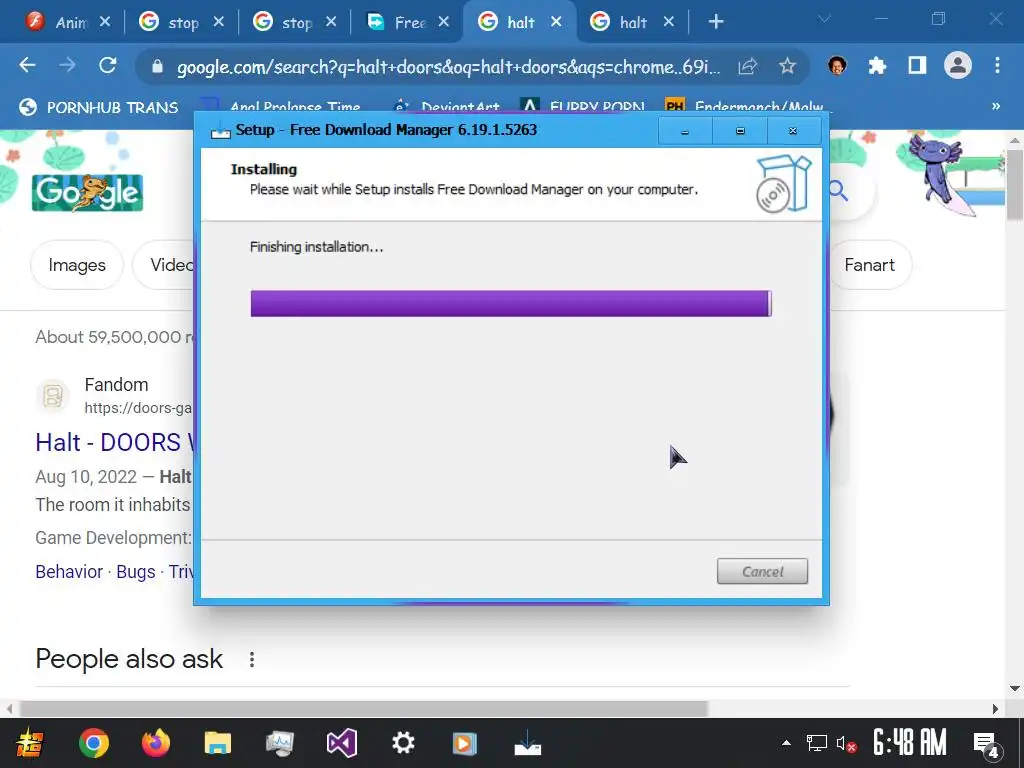Select the Fanart search filter chip
The height and width of the screenshot is (768, 1024).
pyautogui.click(x=869, y=265)
